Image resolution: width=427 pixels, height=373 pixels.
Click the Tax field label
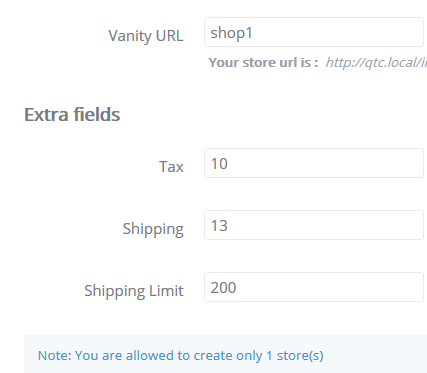coord(171,166)
